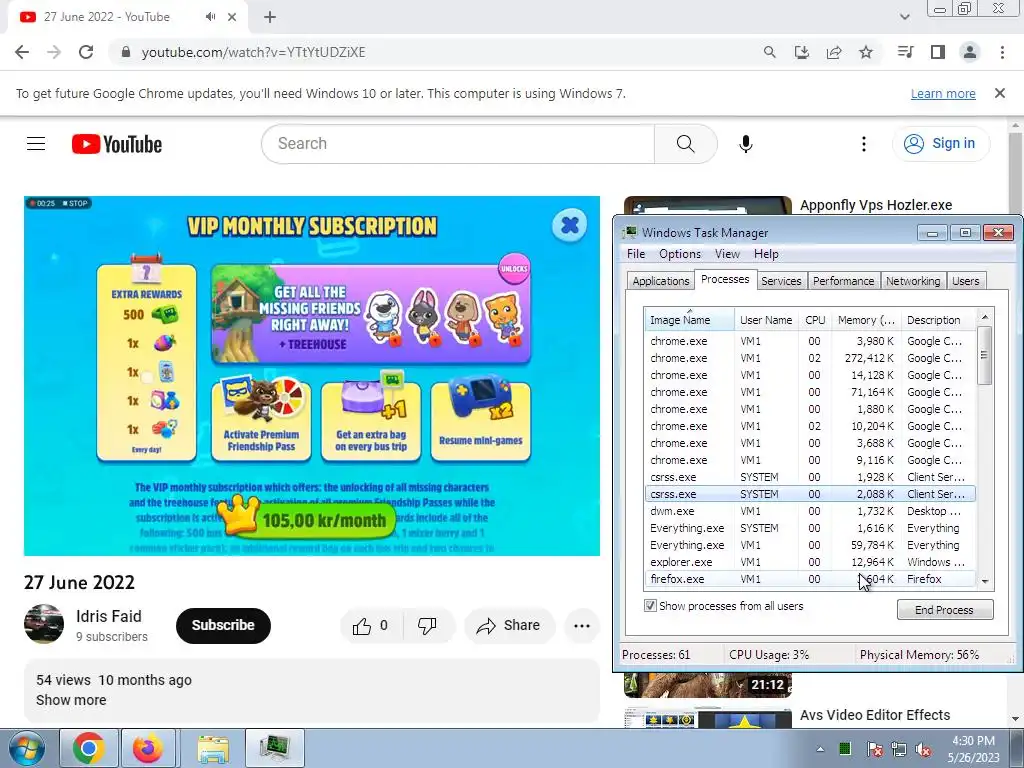
Task: Open Task Manager Help menu
Action: [x=766, y=254]
